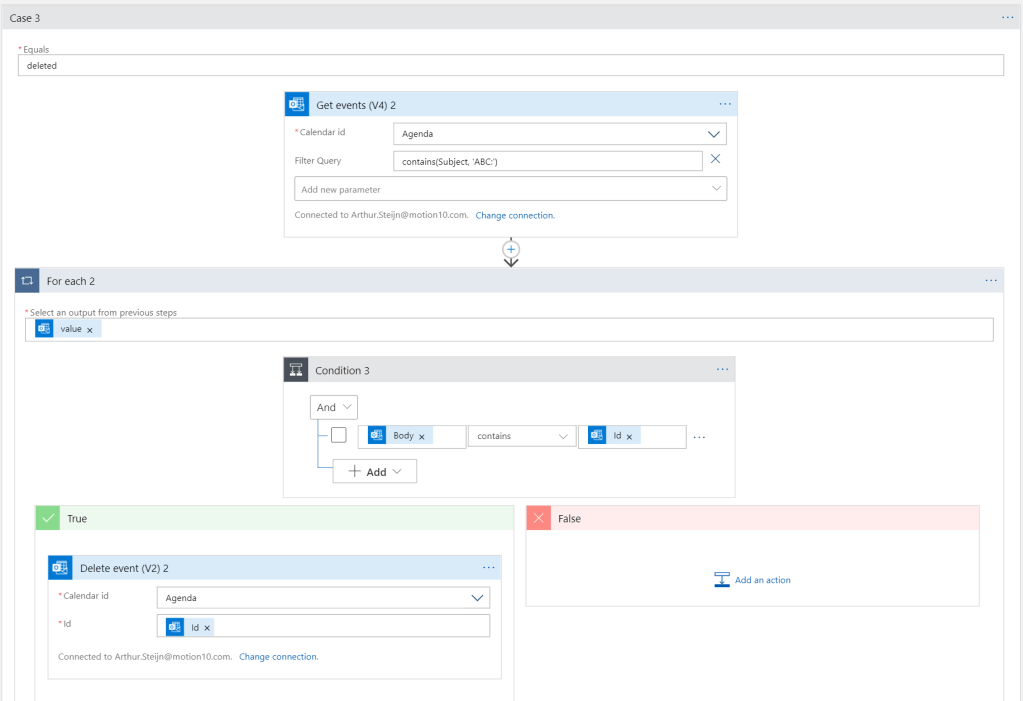Open the For each 2 ellipsis menu
The width and height of the screenshot is (1023, 701).
tap(990, 281)
